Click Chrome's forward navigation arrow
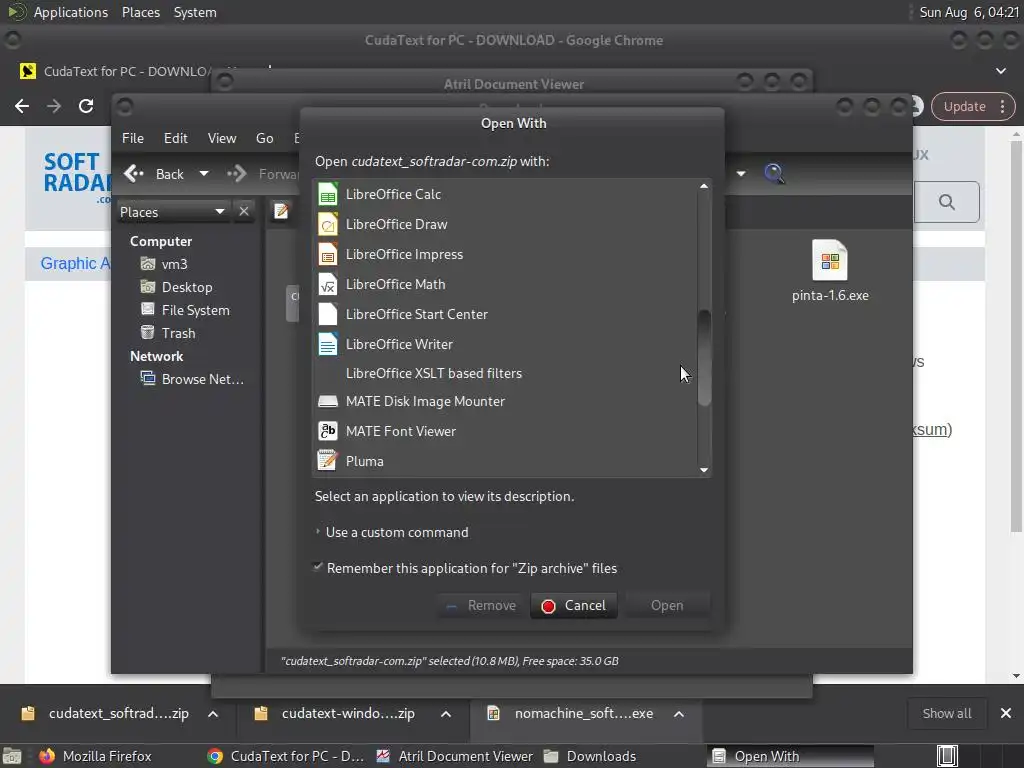The width and height of the screenshot is (1024, 768). 54,106
